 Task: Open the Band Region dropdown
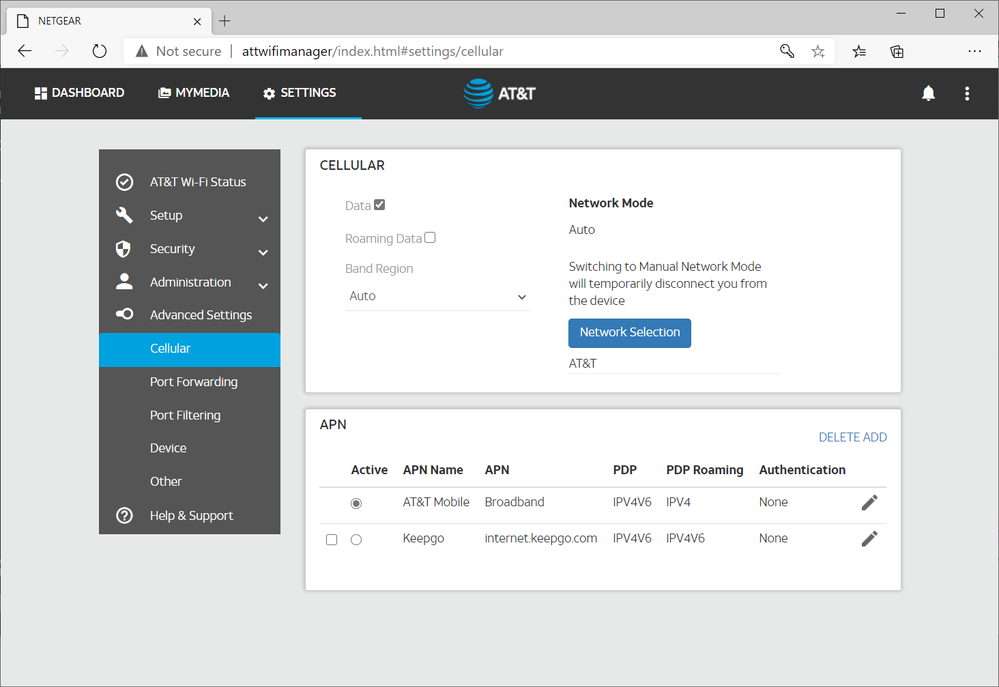[x=436, y=297]
